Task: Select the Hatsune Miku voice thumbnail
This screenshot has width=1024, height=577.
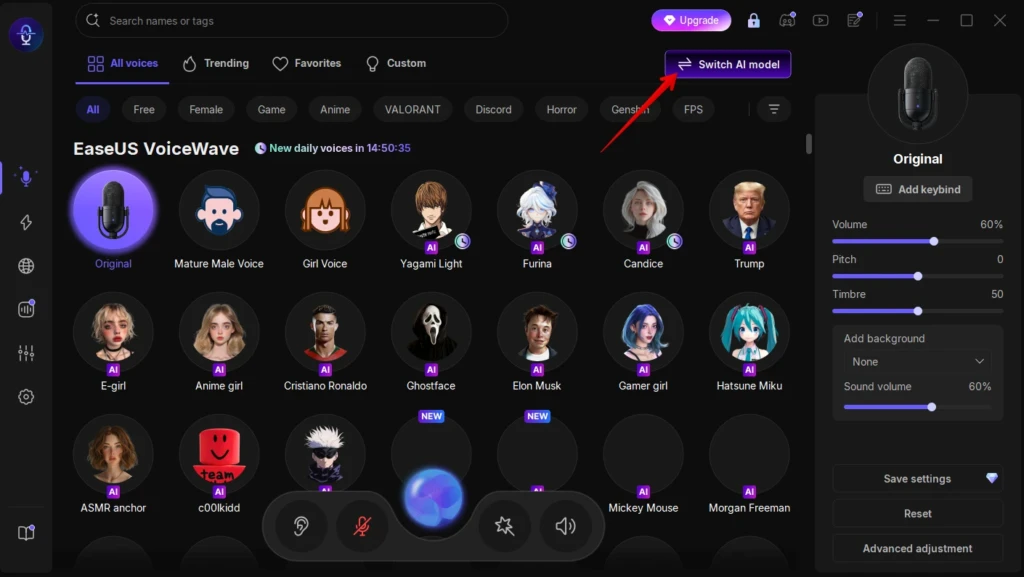Action: (x=749, y=332)
